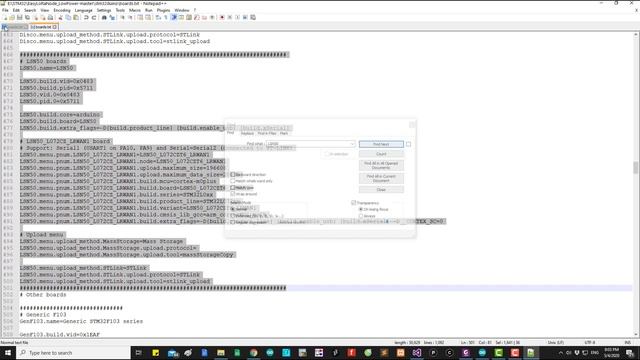
Task: Create a new document with New icon
Action: pyautogui.click(x=5, y=18)
